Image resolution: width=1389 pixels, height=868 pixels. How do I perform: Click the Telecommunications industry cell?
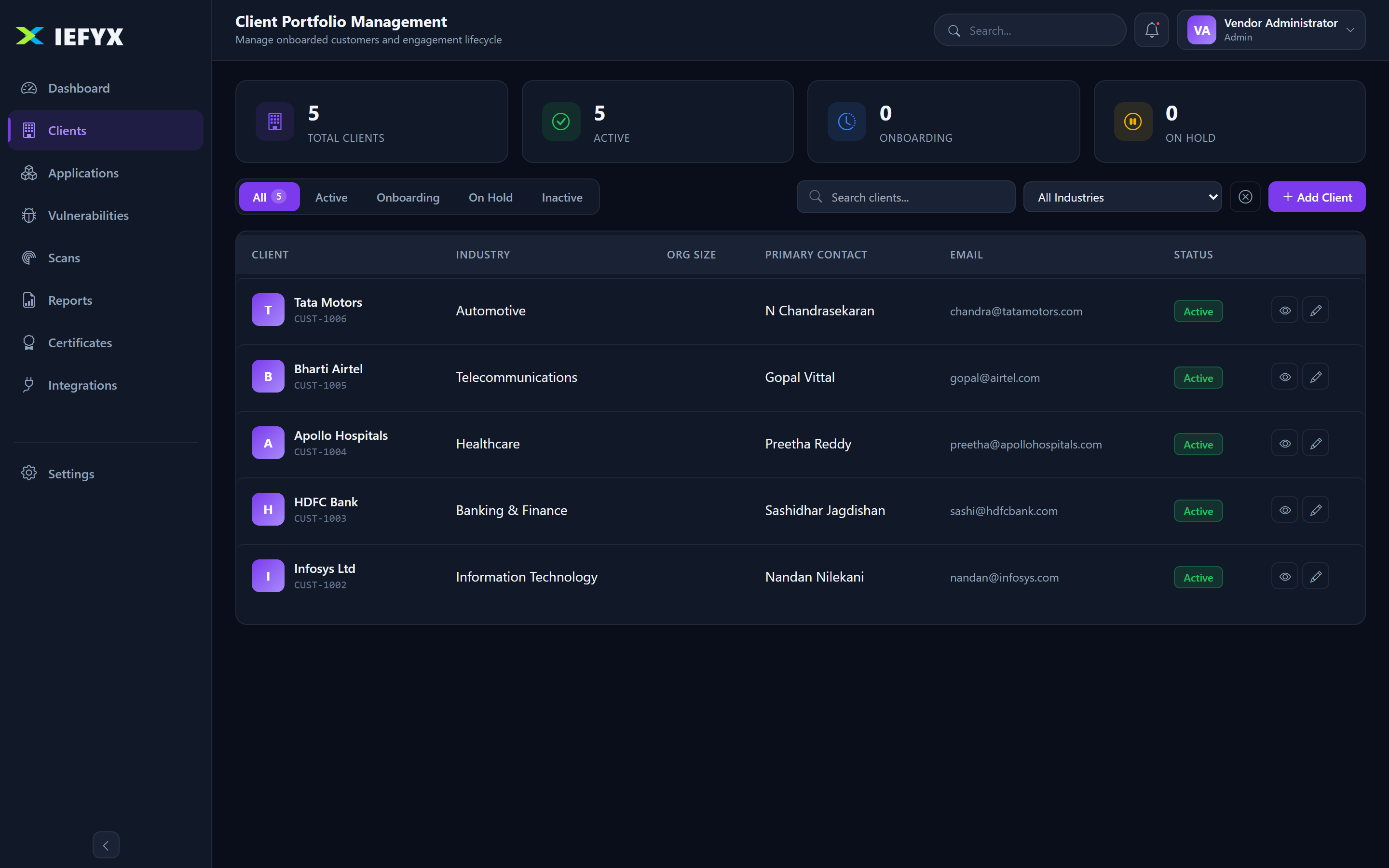pos(517,377)
